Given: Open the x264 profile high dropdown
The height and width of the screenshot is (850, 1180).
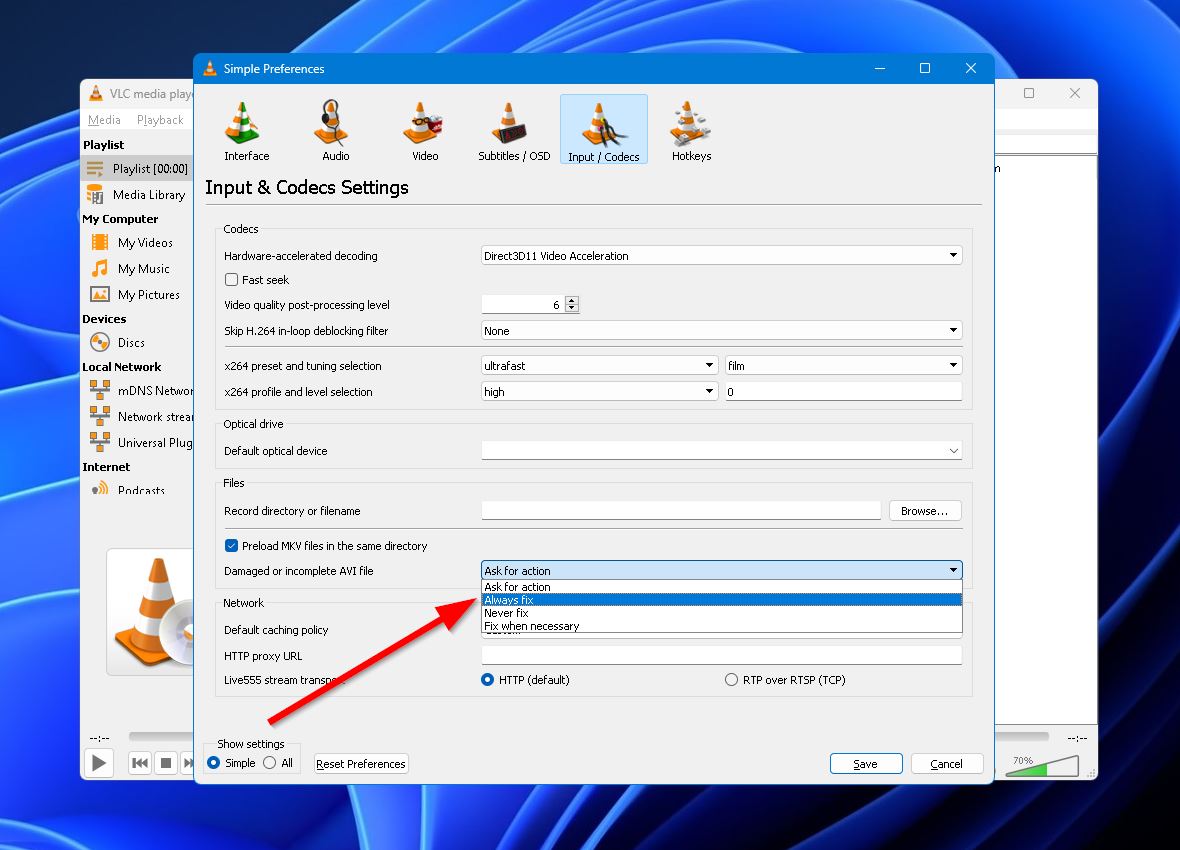Looking at the screenshot, I should coord(599,391).
